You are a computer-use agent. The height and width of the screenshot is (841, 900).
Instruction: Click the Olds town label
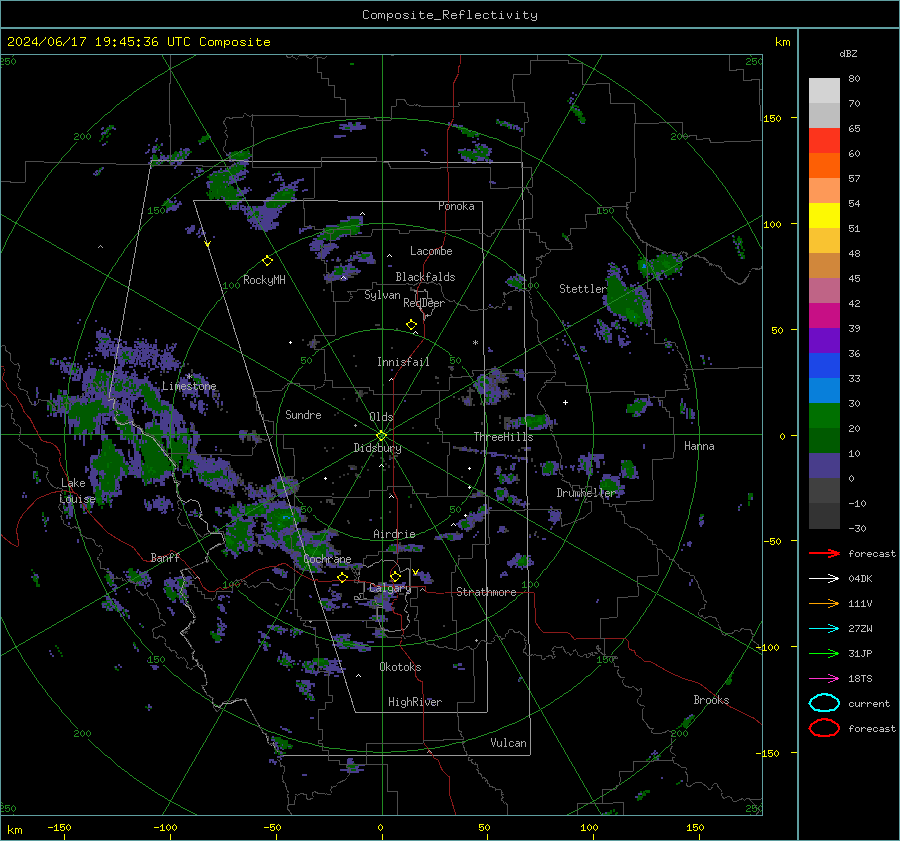(x=381, y=417)
